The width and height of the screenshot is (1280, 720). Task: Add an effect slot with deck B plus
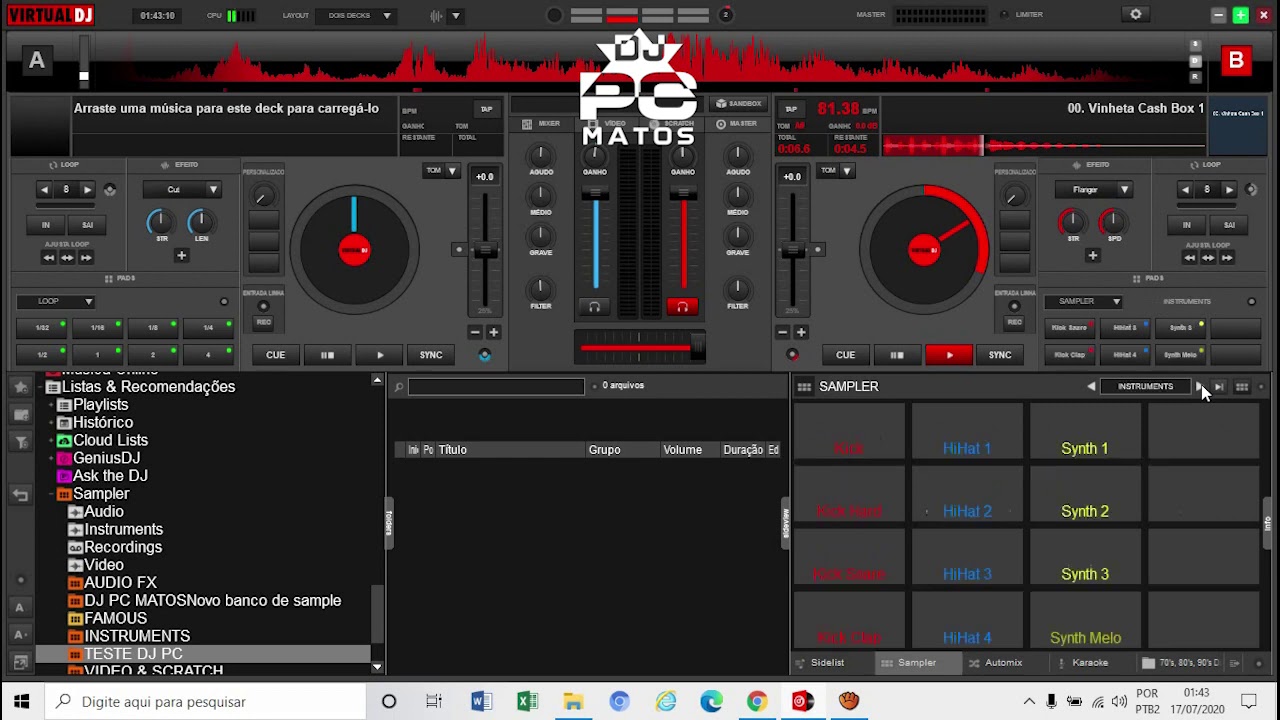(x=1092, y=256)
